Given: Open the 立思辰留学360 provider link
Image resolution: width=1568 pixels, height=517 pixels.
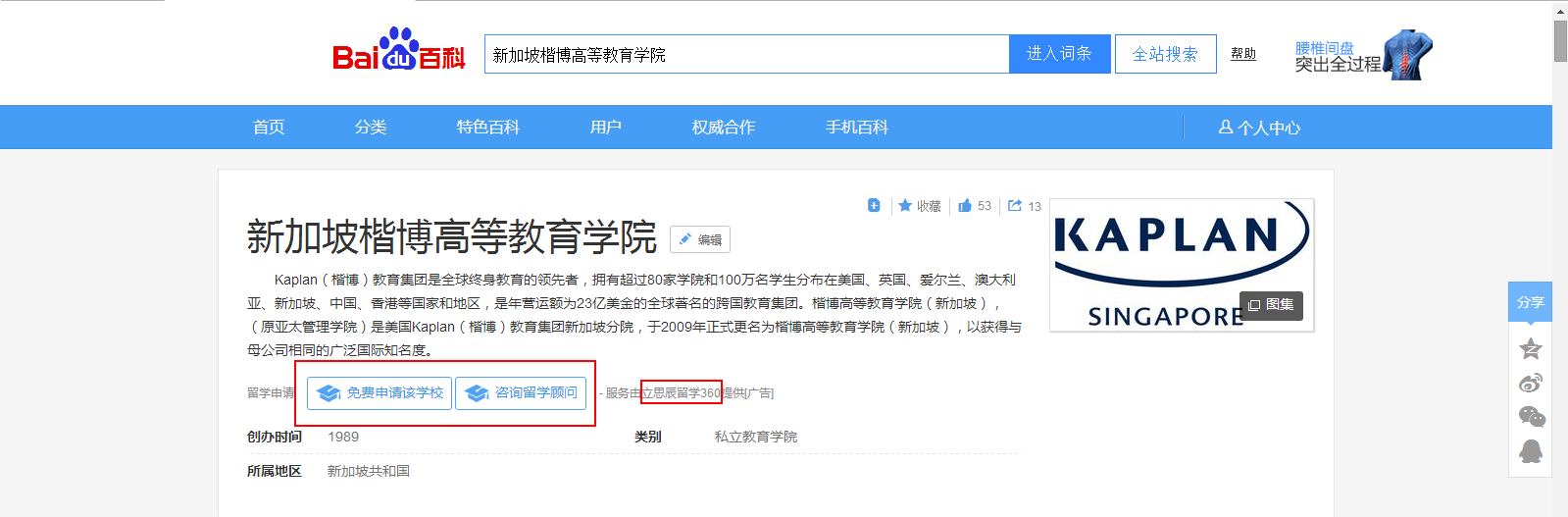Looking at the screenshot, I should point(682,393).
